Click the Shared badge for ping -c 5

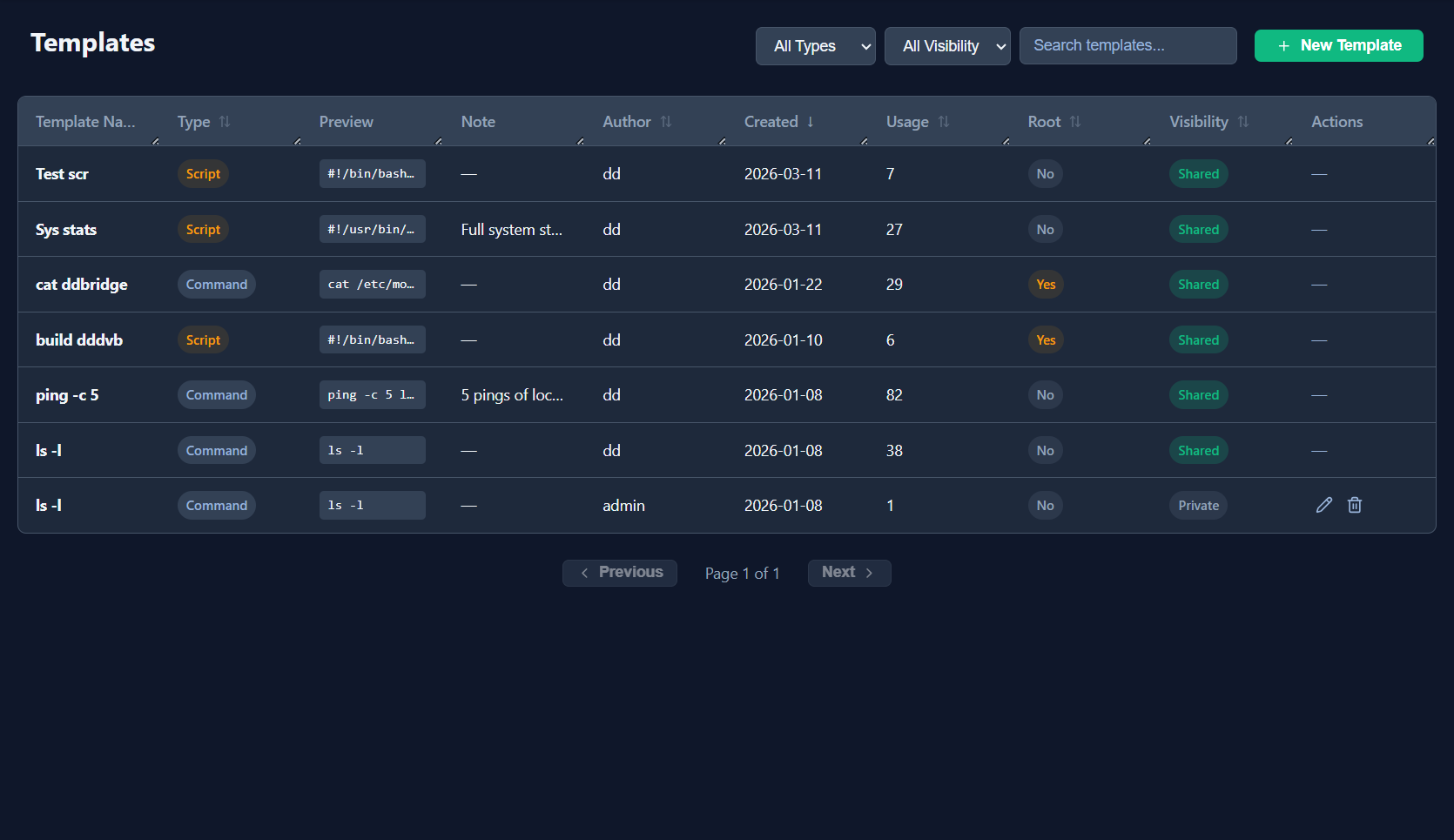(1198, 395)
